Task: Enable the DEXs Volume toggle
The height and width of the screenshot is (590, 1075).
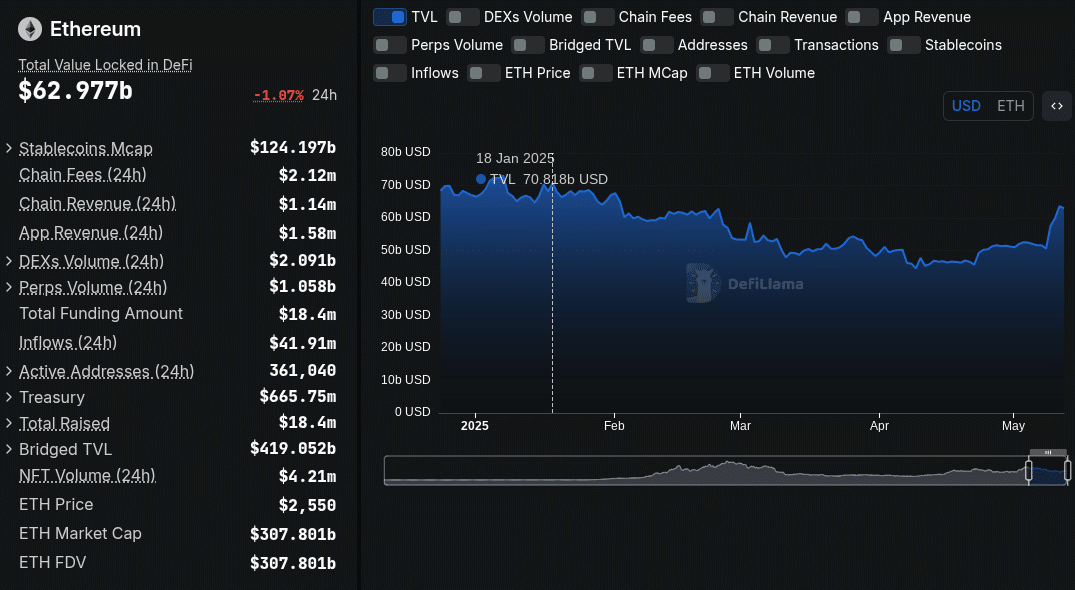Action: (463, 17)
